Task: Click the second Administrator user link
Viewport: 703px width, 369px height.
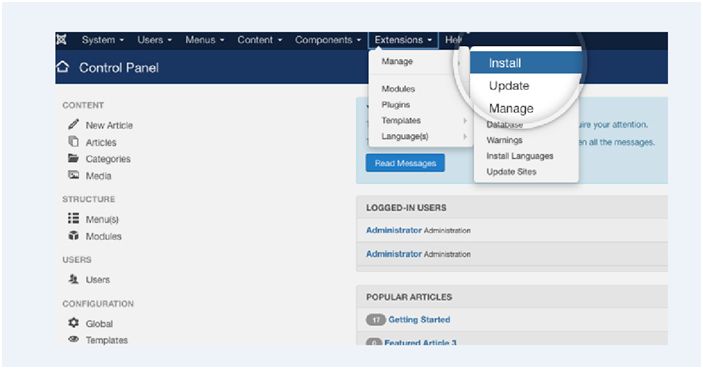Action: click(x=394, y=254)
